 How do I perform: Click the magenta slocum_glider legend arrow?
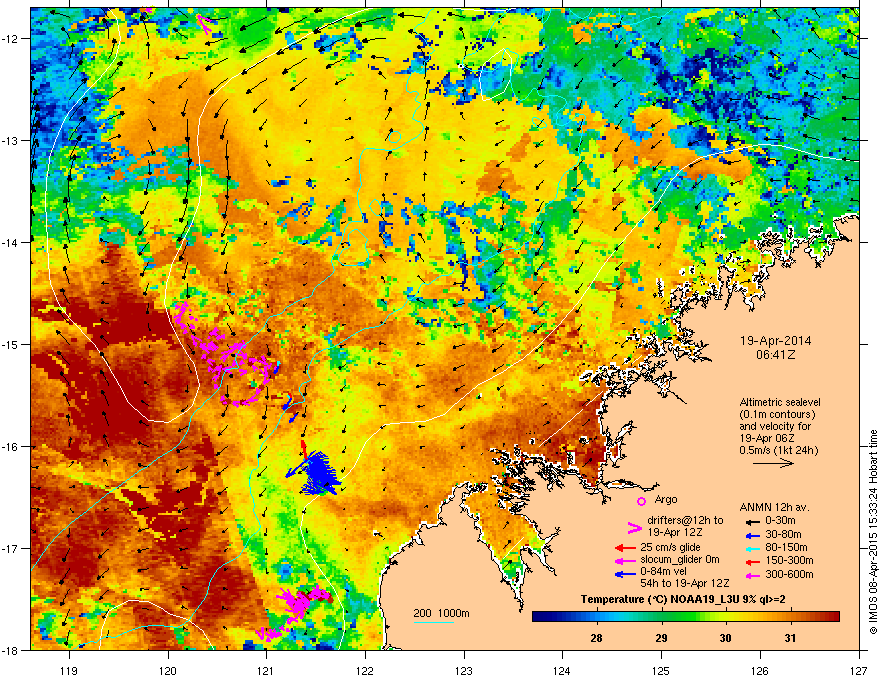[625, 560]
